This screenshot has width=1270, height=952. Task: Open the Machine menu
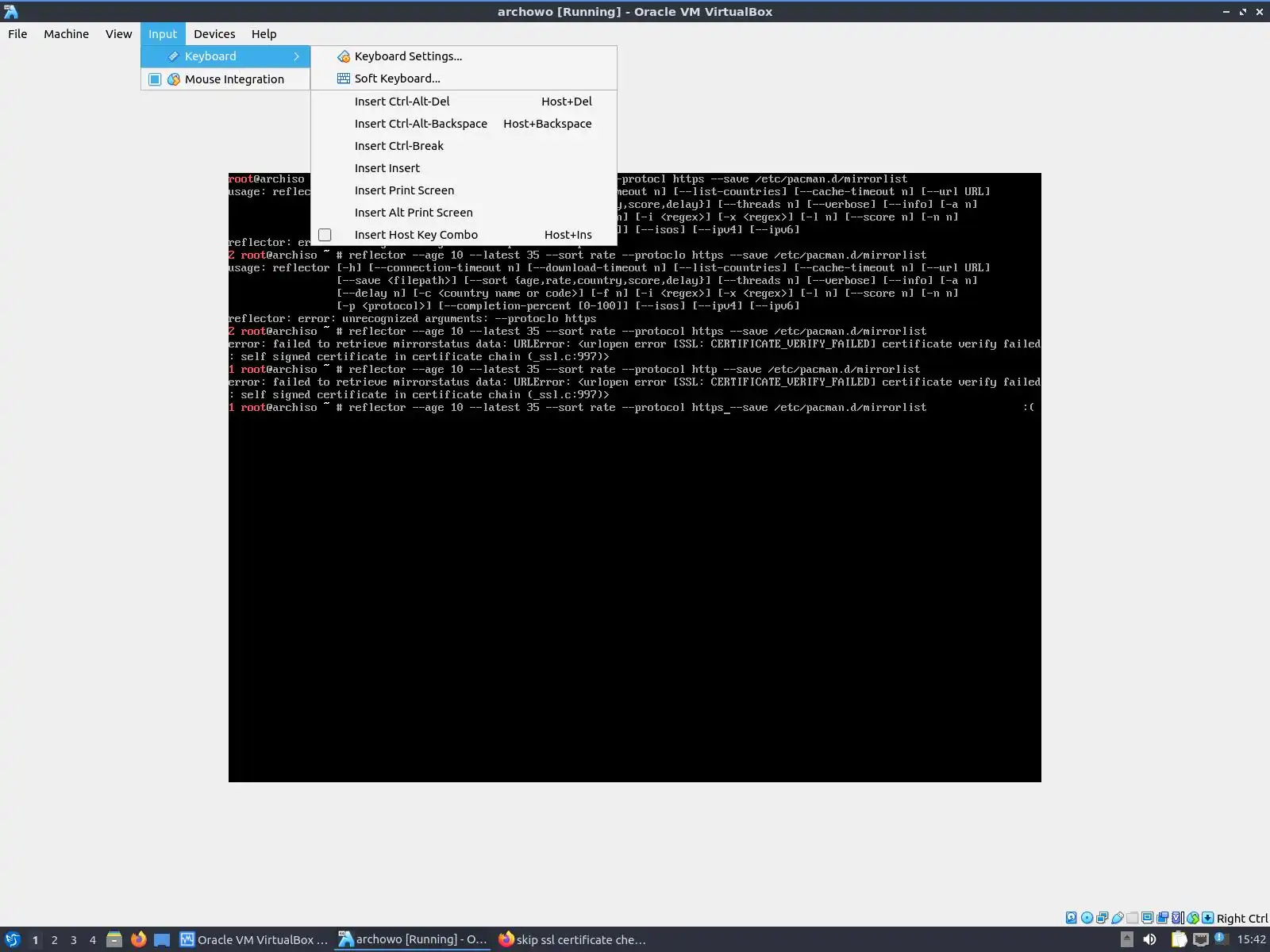(66, 34)
